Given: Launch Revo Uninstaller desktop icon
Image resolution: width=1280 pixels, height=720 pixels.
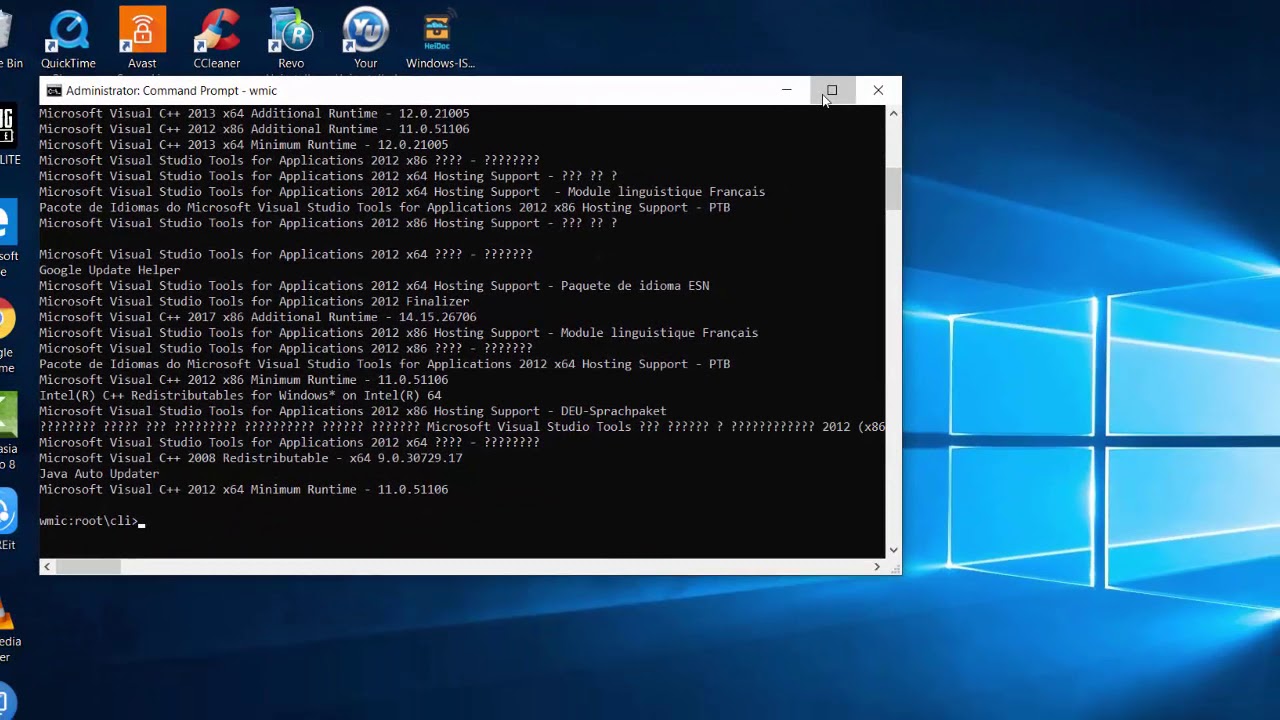Looking at the screenshot, I should pos(291,38).
